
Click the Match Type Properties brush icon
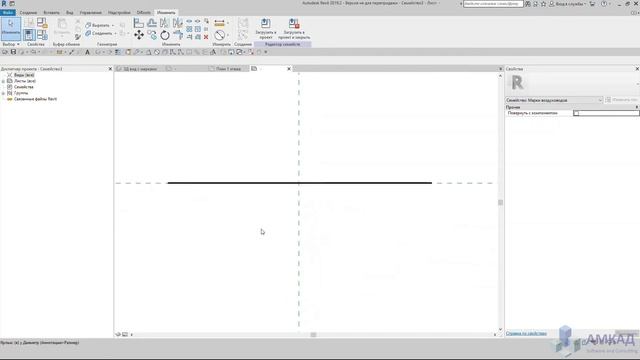point(78,37)
